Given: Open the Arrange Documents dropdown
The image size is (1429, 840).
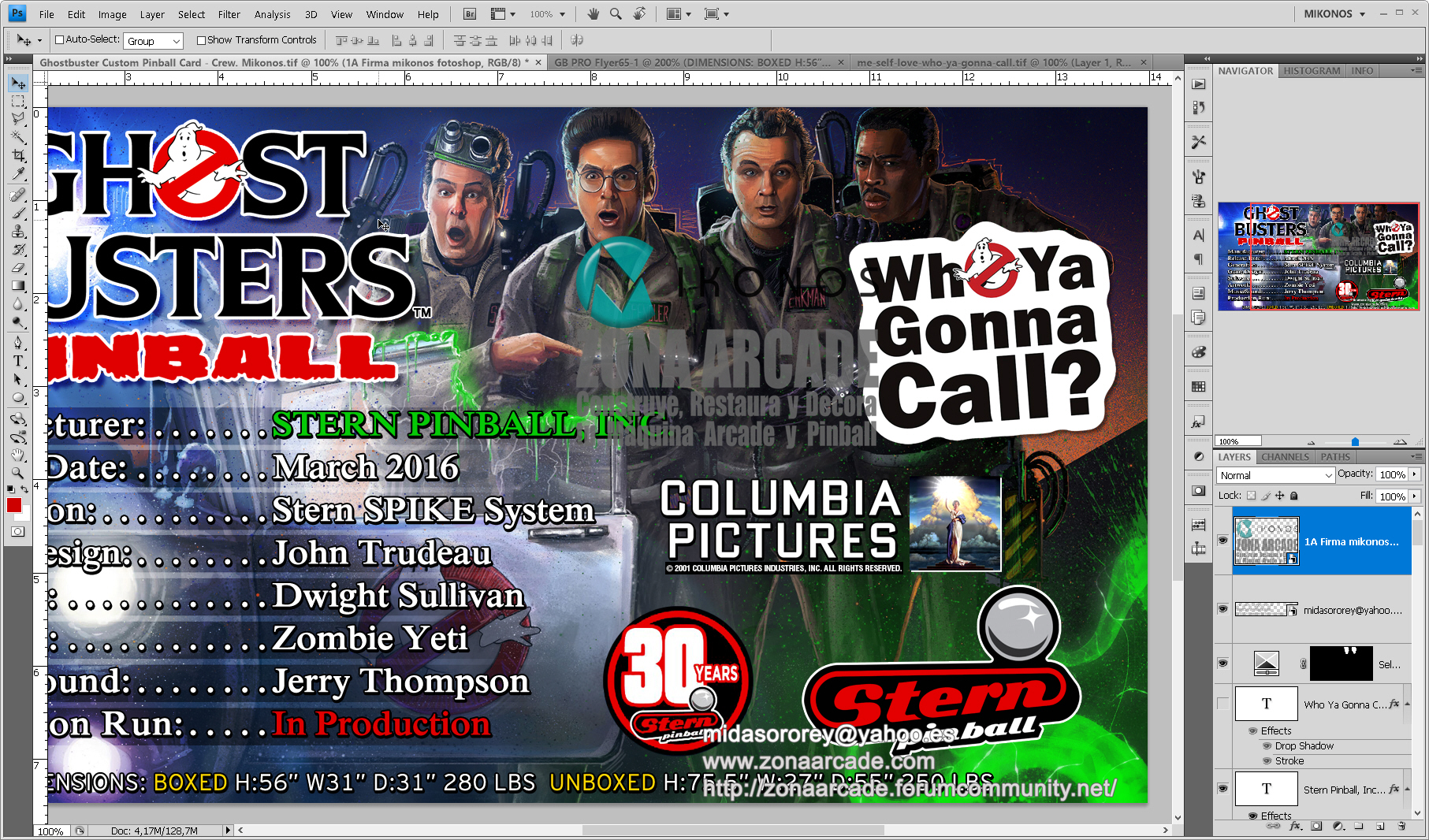Looking at the screenshot, I should 678,14.
